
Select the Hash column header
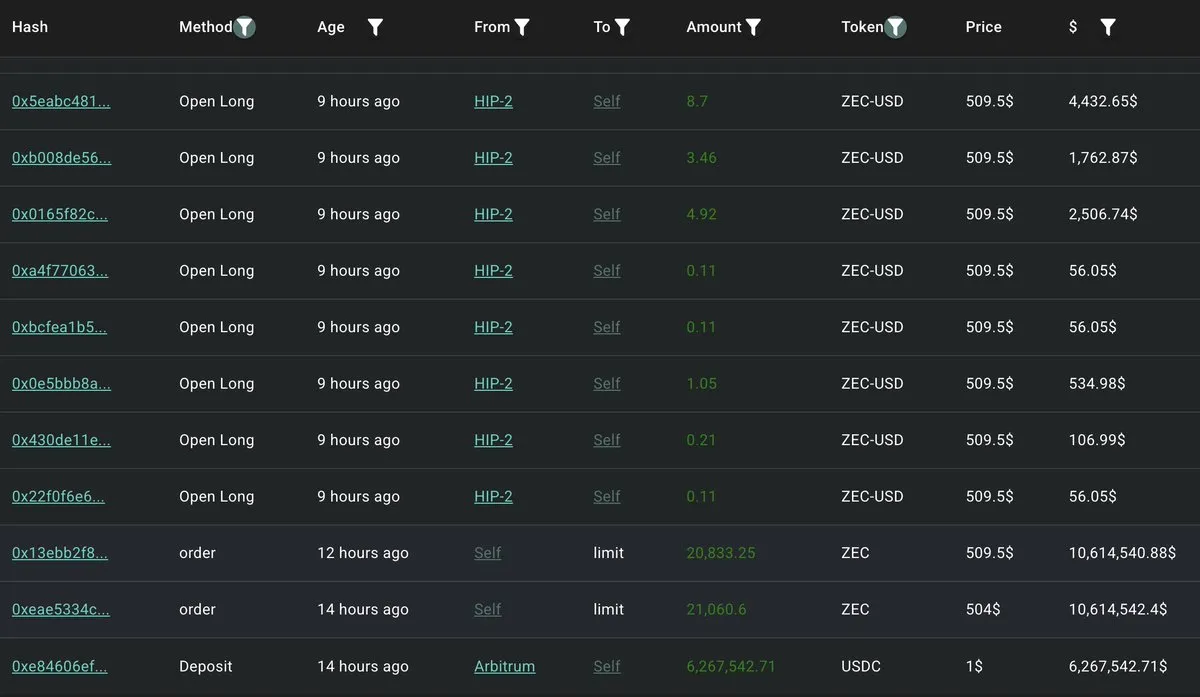coord(30,27)
